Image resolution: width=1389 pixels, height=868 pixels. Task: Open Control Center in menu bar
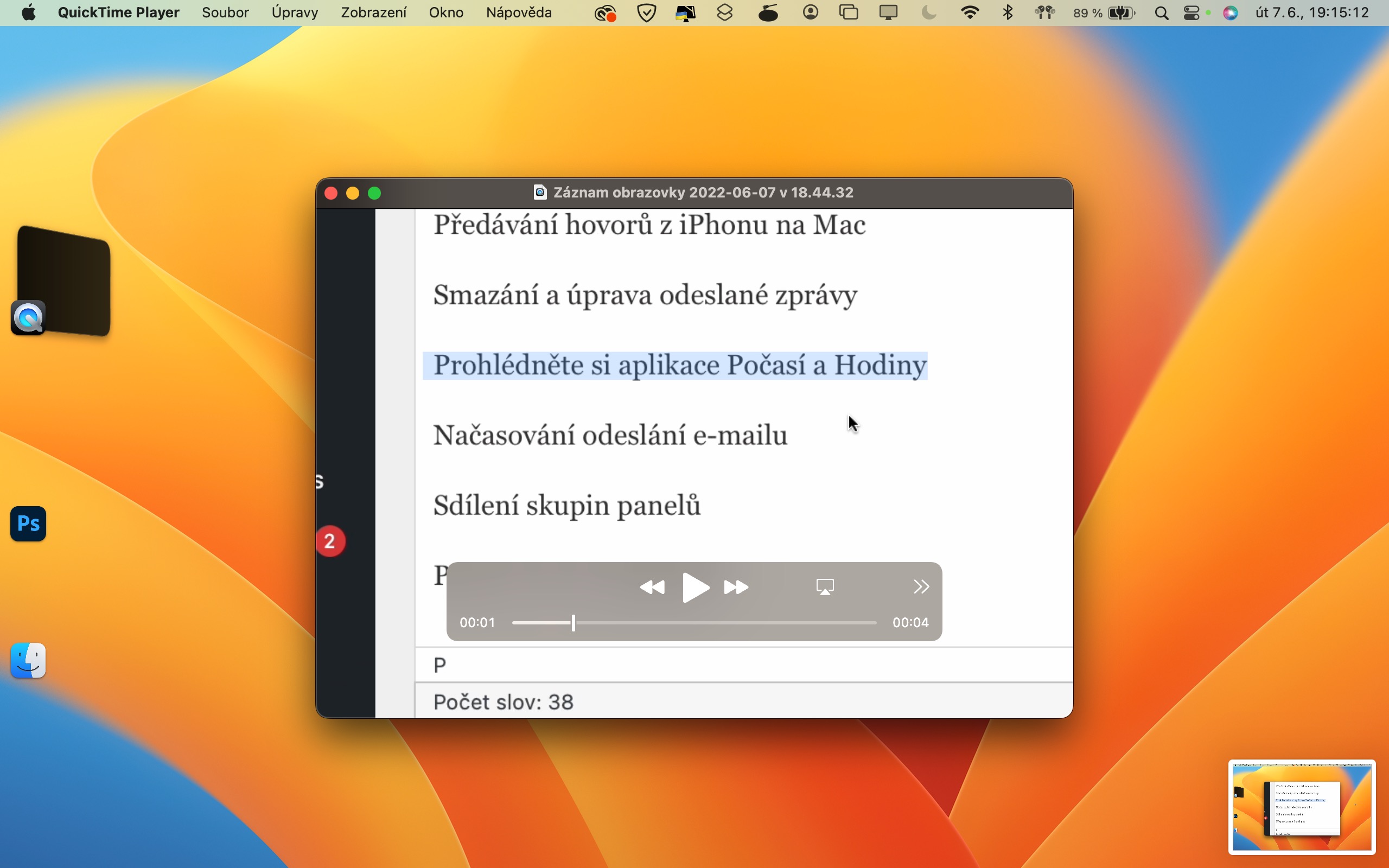coord(1192,12)
